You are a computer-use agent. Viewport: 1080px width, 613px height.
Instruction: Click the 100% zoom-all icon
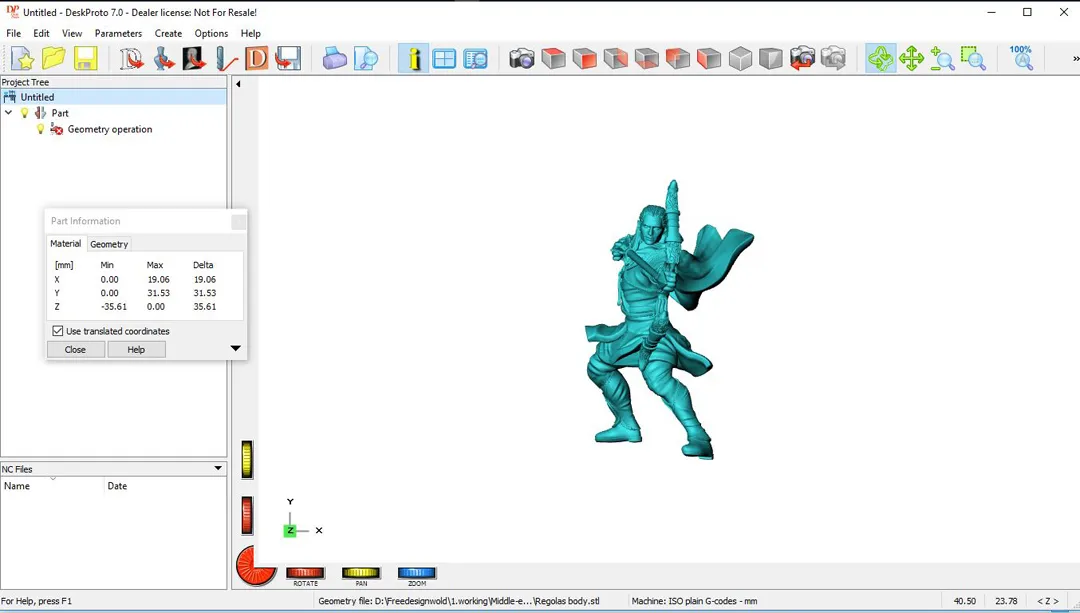[1021, 59]
